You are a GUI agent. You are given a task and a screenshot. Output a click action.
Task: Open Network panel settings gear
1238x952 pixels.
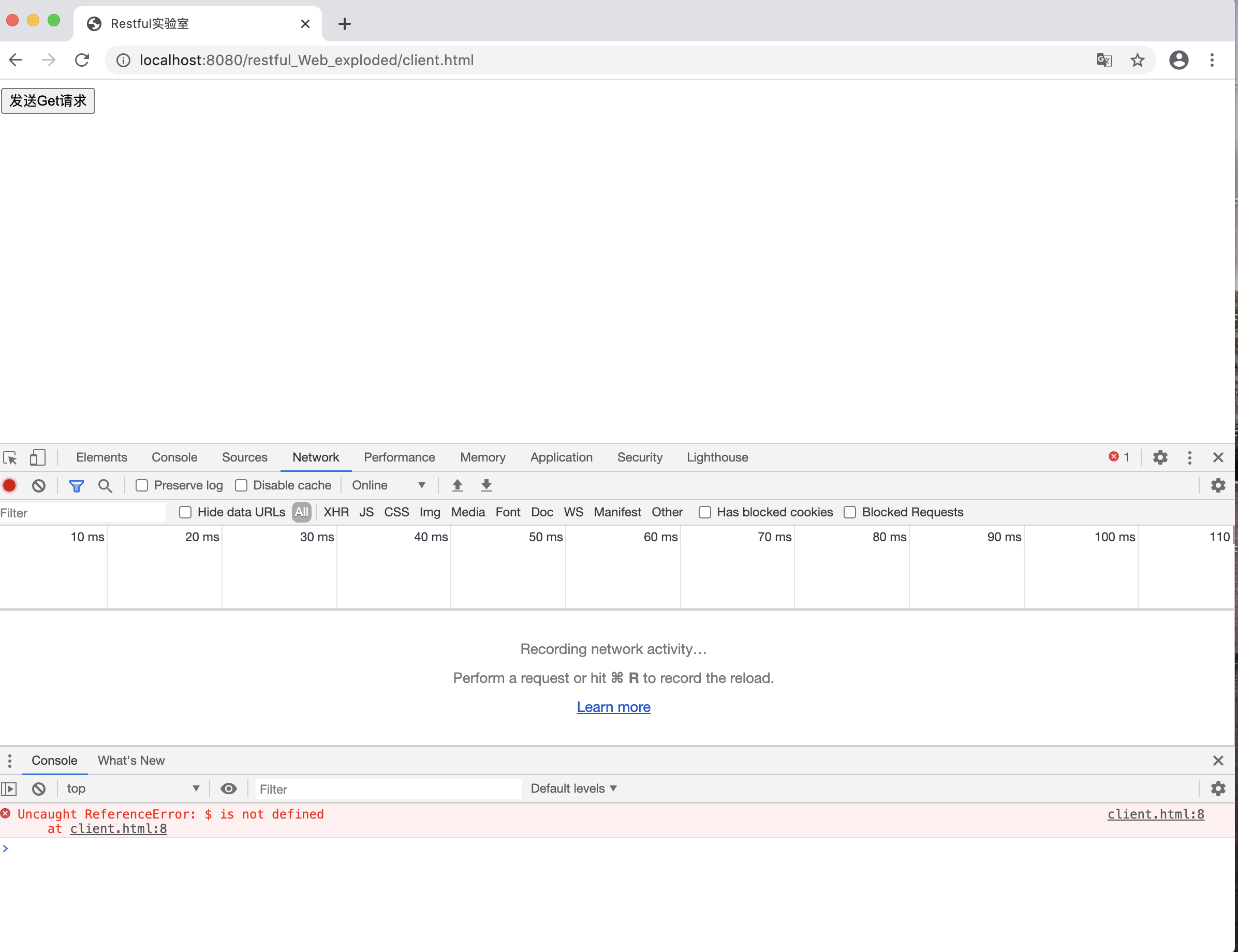pyautogui.click(x=1218, y=486)
